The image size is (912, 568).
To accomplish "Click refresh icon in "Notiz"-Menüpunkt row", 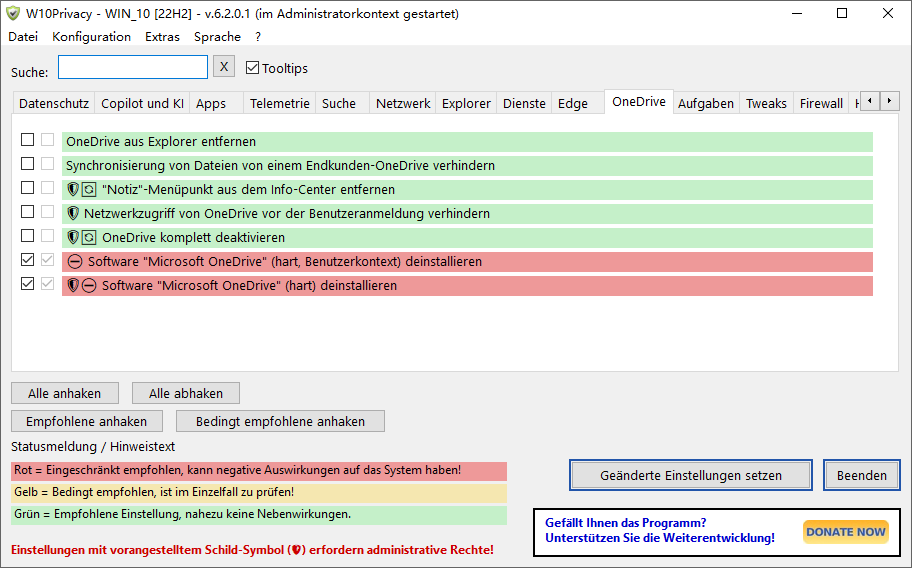I will [x=88, y=190].
